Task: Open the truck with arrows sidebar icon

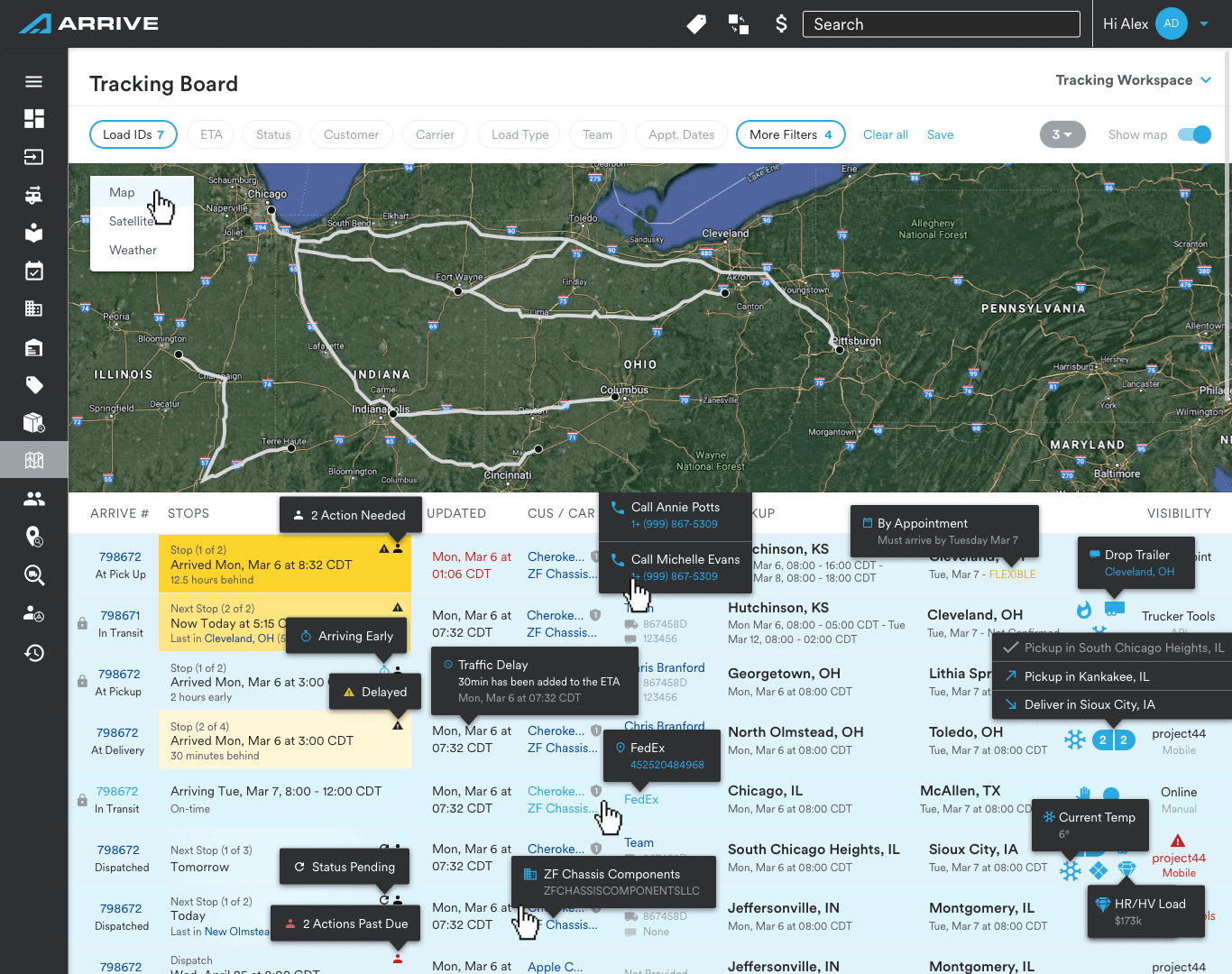Action: (x=34, y=195)
